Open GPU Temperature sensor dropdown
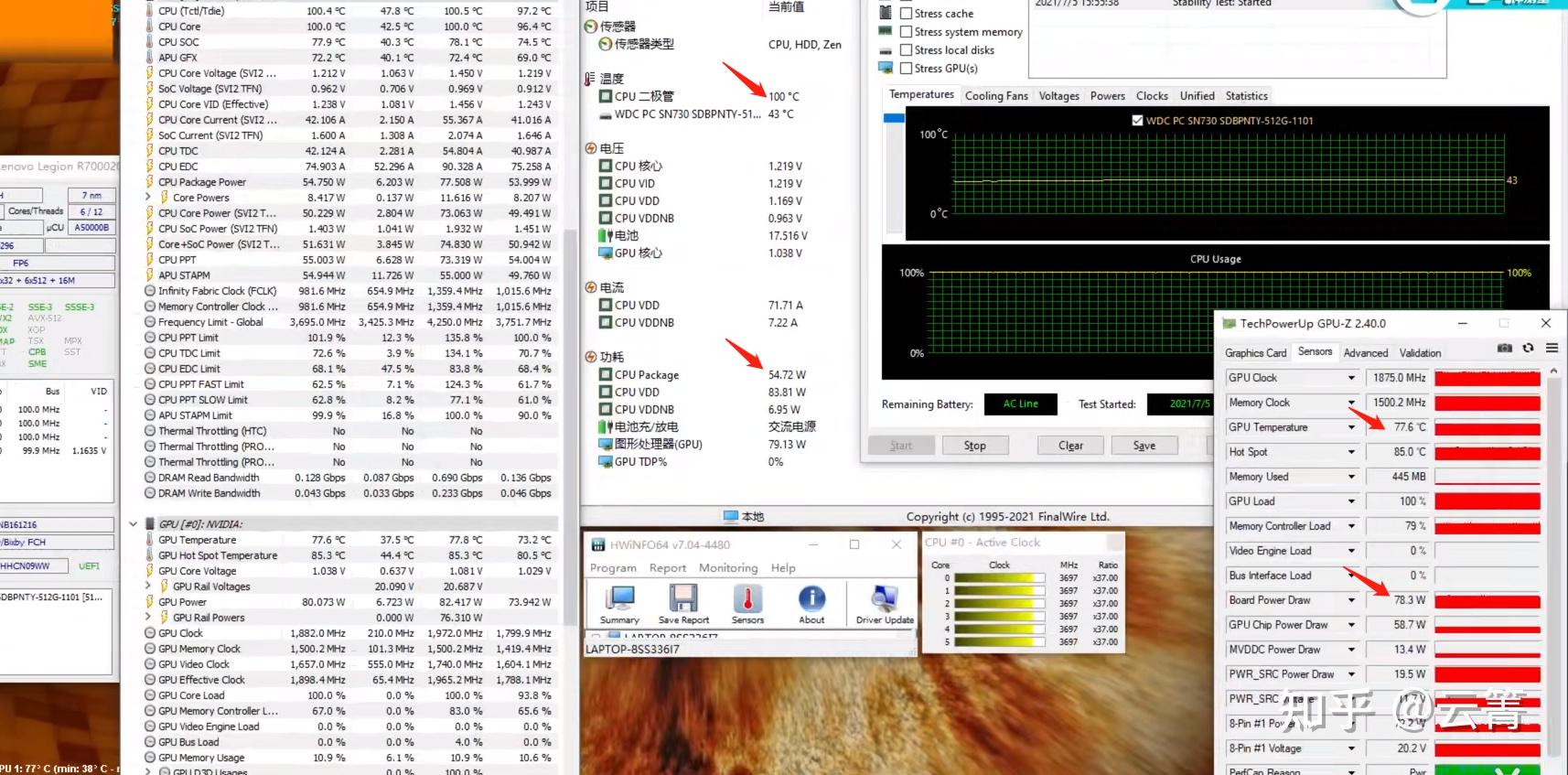The image size is (1568, 775). pyautogui.click(x=1351, y=427)
